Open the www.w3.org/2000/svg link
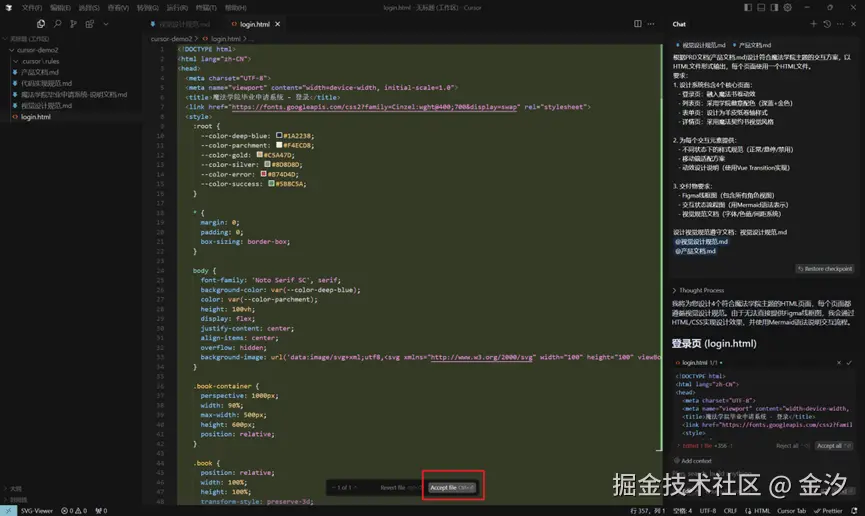Screen dimensions: 865x516 pyautogui.click(x=482, y=357)
